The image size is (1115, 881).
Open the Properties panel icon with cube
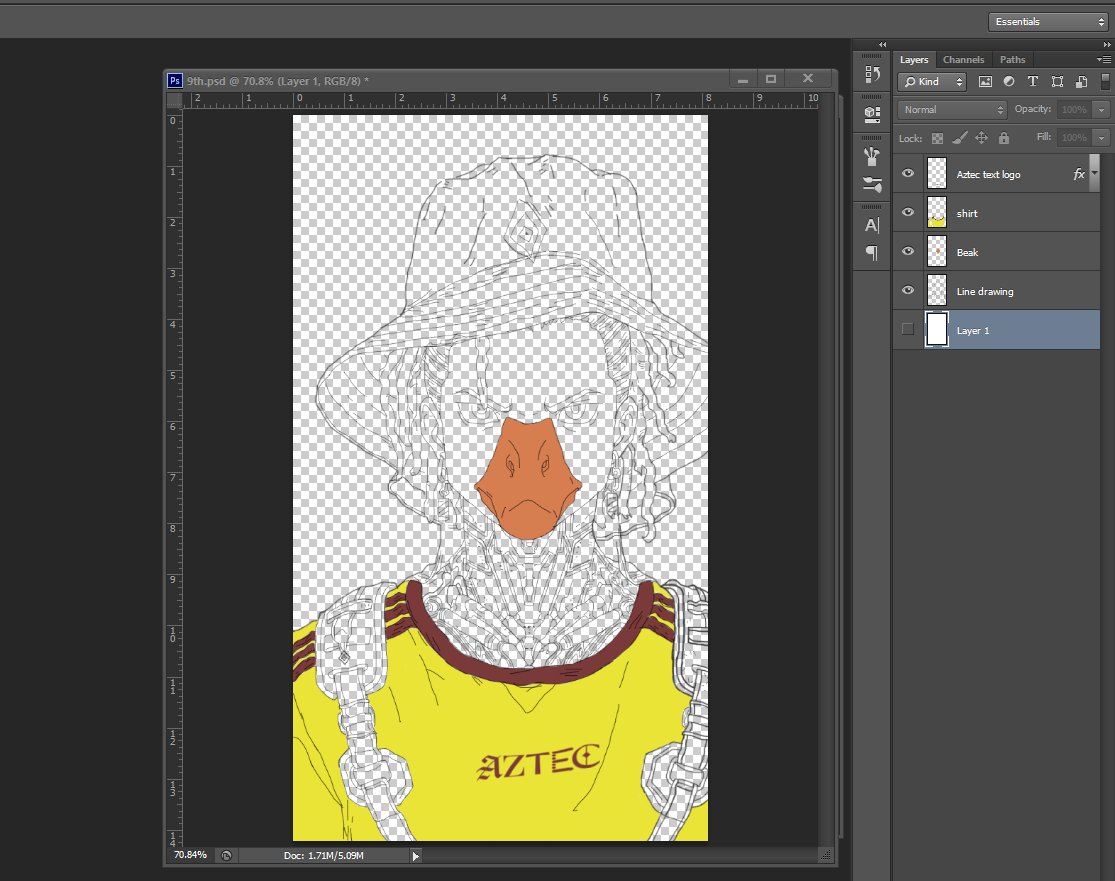click(x=872, y=114)
